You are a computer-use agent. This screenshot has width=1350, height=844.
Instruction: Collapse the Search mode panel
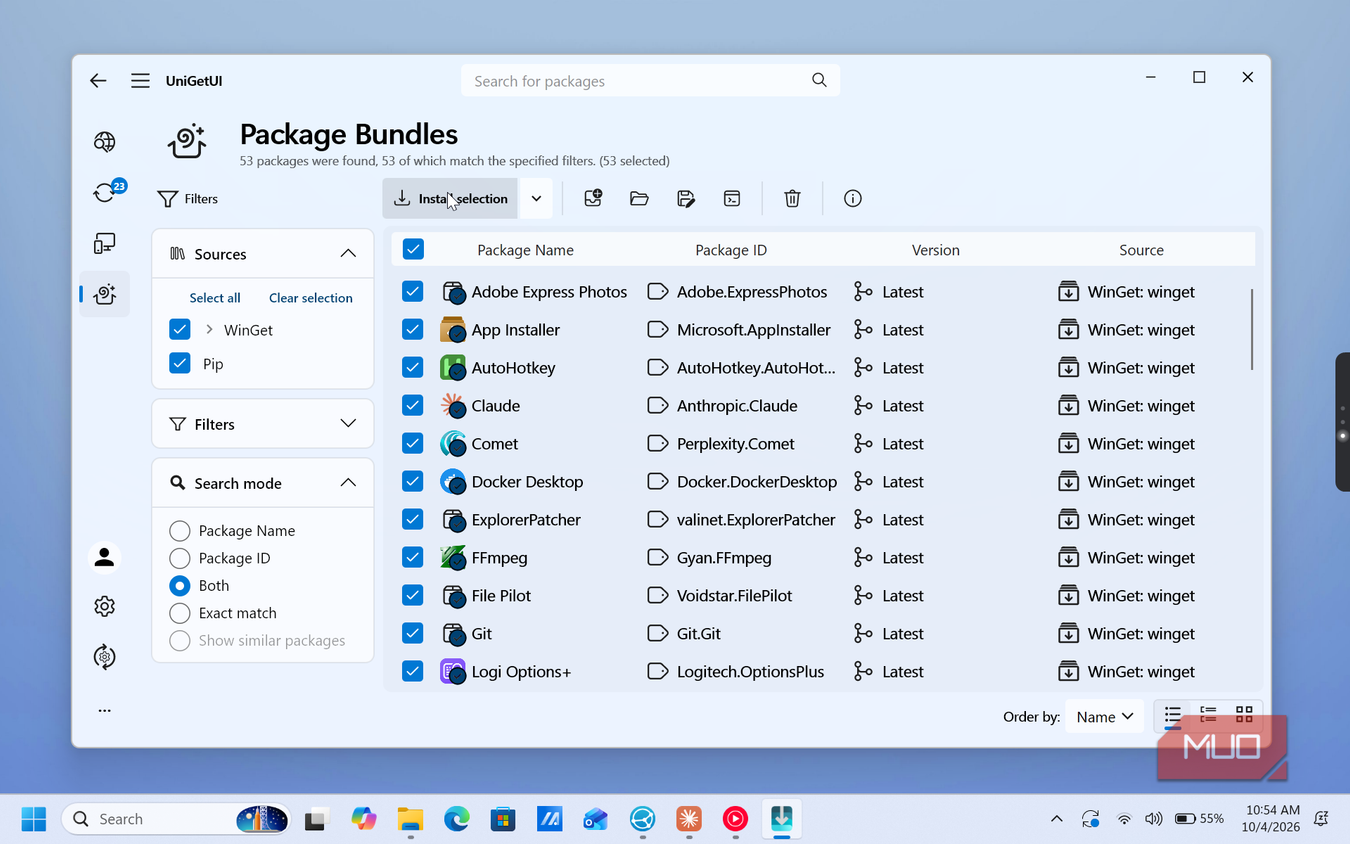(x=348, y=483)
